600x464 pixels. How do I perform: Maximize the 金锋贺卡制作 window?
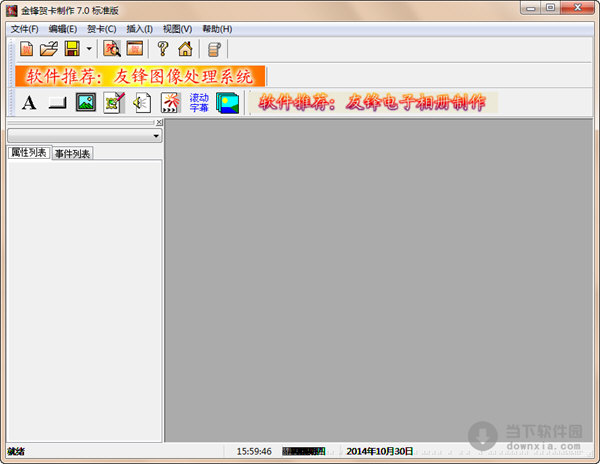tap(550, 8)
